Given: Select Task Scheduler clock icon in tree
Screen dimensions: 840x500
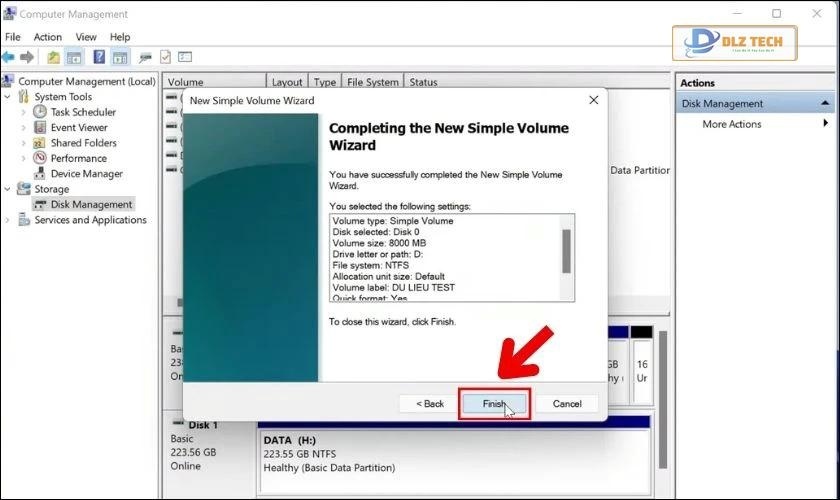Looking at the screenshot, I should (x=40, y=112).
